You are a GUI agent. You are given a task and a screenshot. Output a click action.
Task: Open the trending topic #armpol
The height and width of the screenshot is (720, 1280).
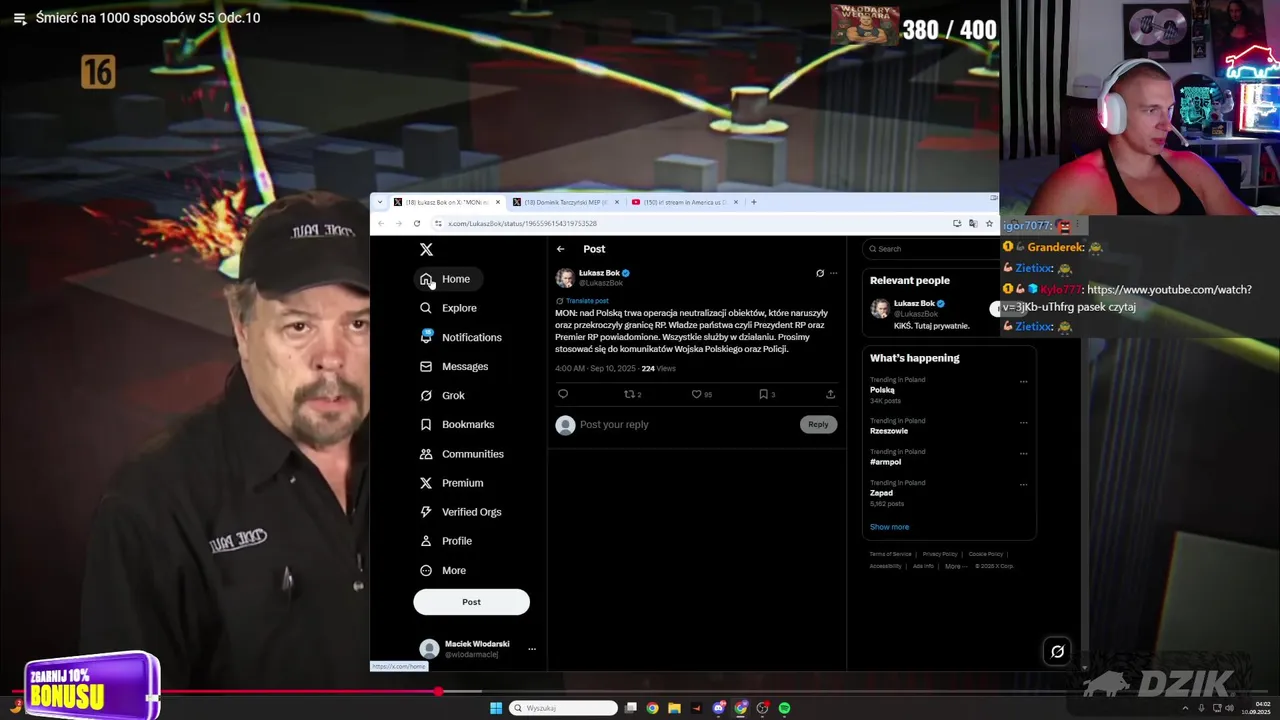pyautogui.click(x=885, y=462)
